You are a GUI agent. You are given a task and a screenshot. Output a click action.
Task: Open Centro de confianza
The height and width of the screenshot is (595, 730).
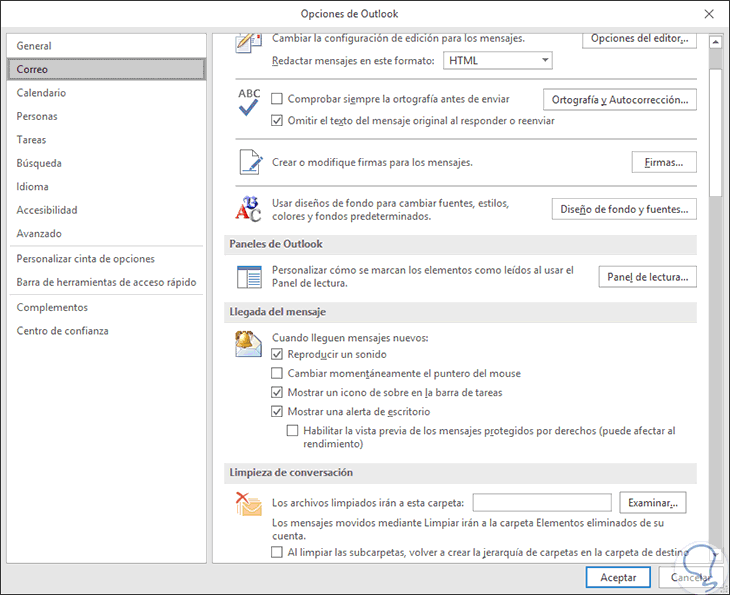(x=106, y=331)
